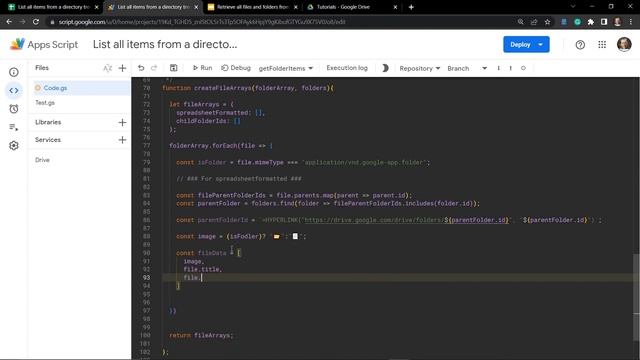Click the HYPERLINK drive.google.com URL in code
The width and height of the screenshot is (640, 360).
point(407,220)
